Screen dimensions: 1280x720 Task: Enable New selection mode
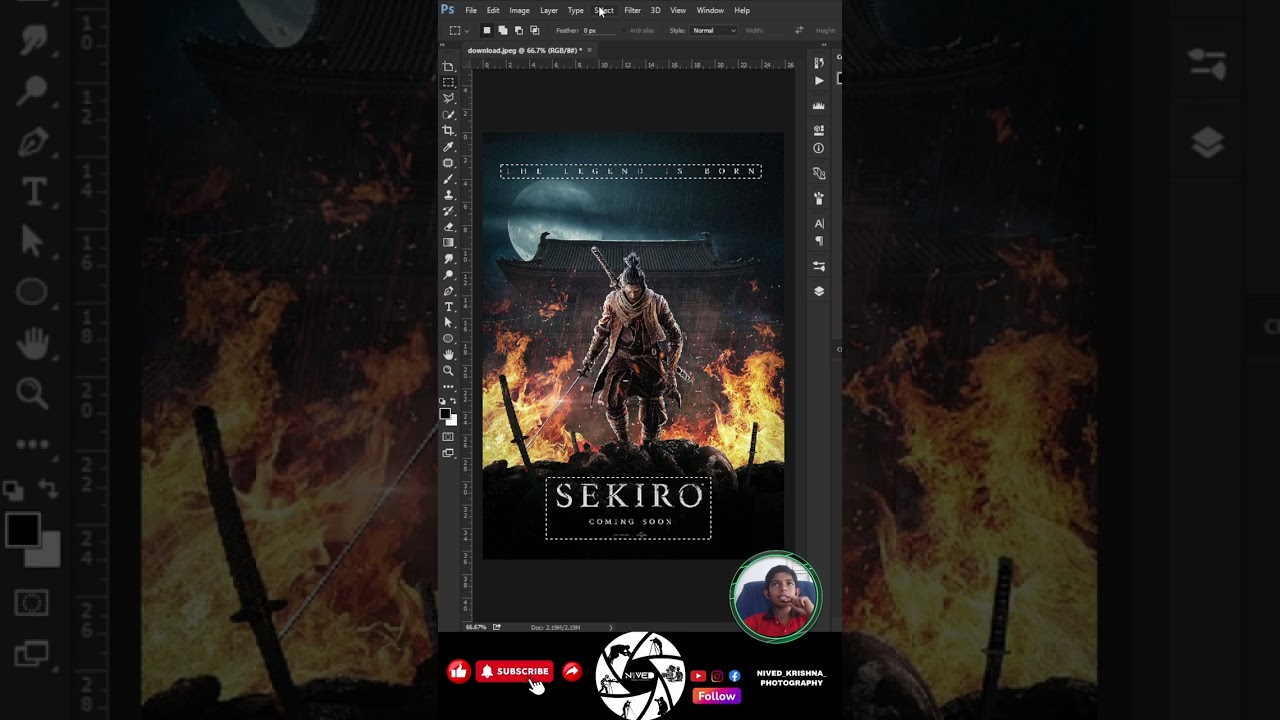click(x=487, y=31)
